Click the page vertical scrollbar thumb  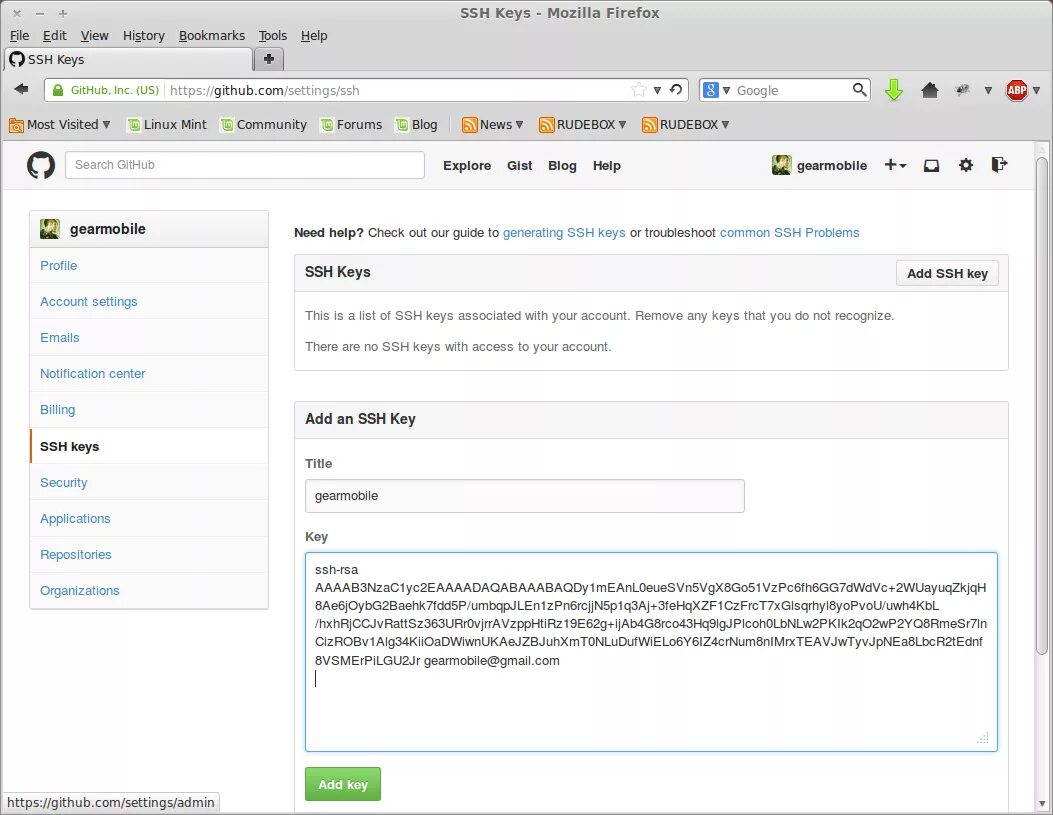[x=1042, y=406]
